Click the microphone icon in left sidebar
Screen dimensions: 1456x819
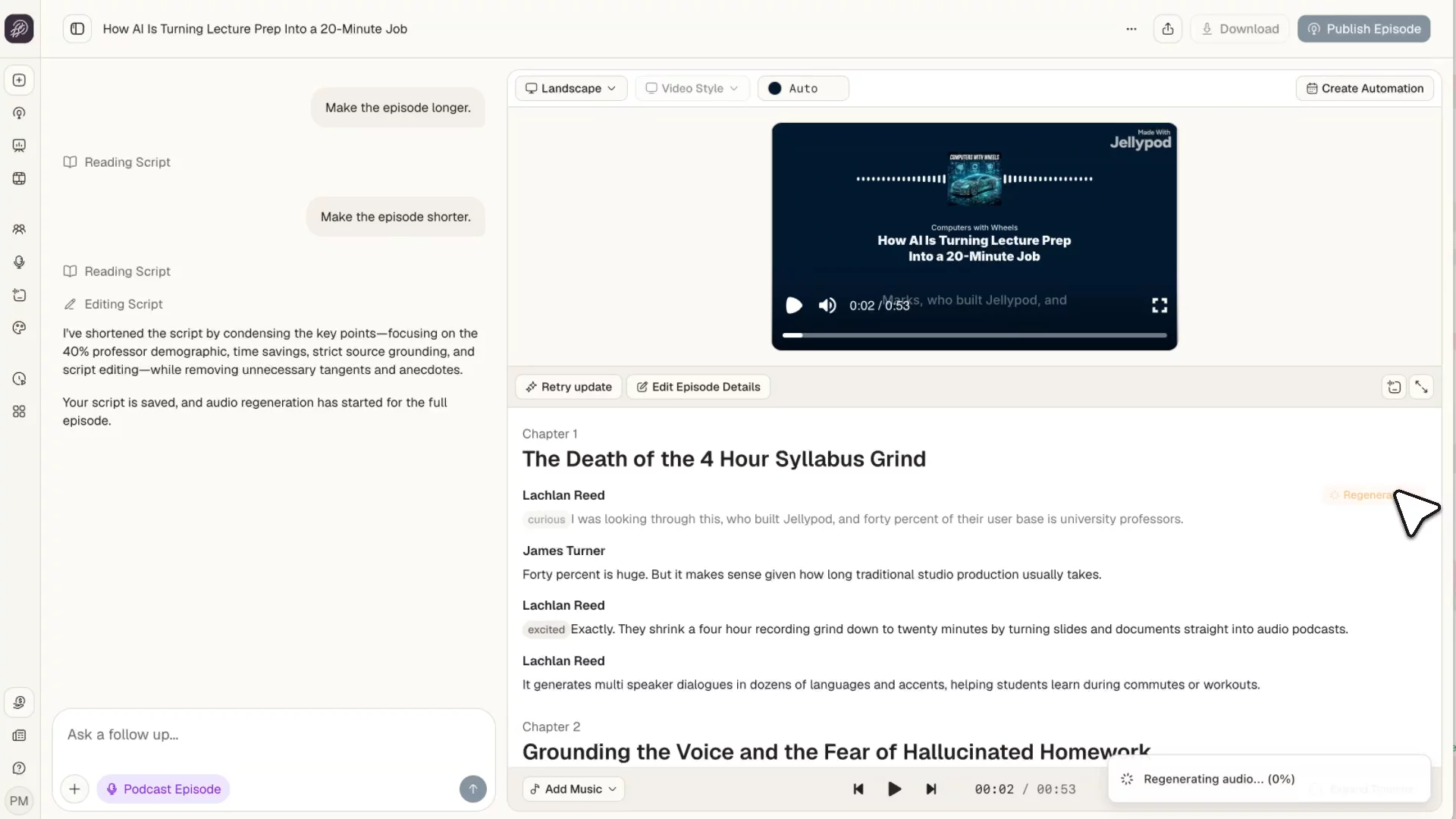pyautogui.click(x=20, y=262)
